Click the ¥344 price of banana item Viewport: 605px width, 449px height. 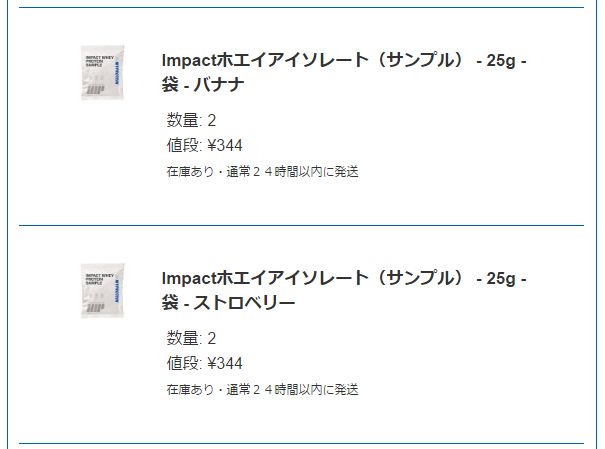tap(225, 145)
